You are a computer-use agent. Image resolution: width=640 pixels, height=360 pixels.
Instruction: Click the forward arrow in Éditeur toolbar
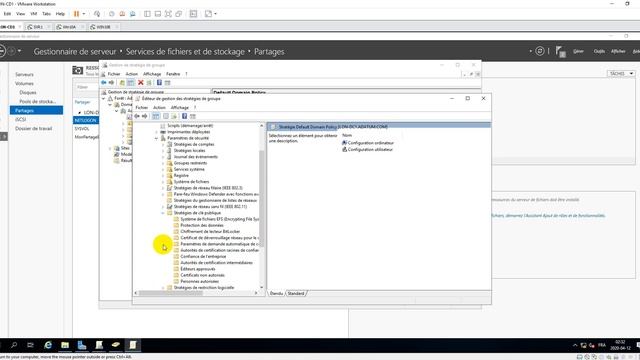(x=144, y=116)
